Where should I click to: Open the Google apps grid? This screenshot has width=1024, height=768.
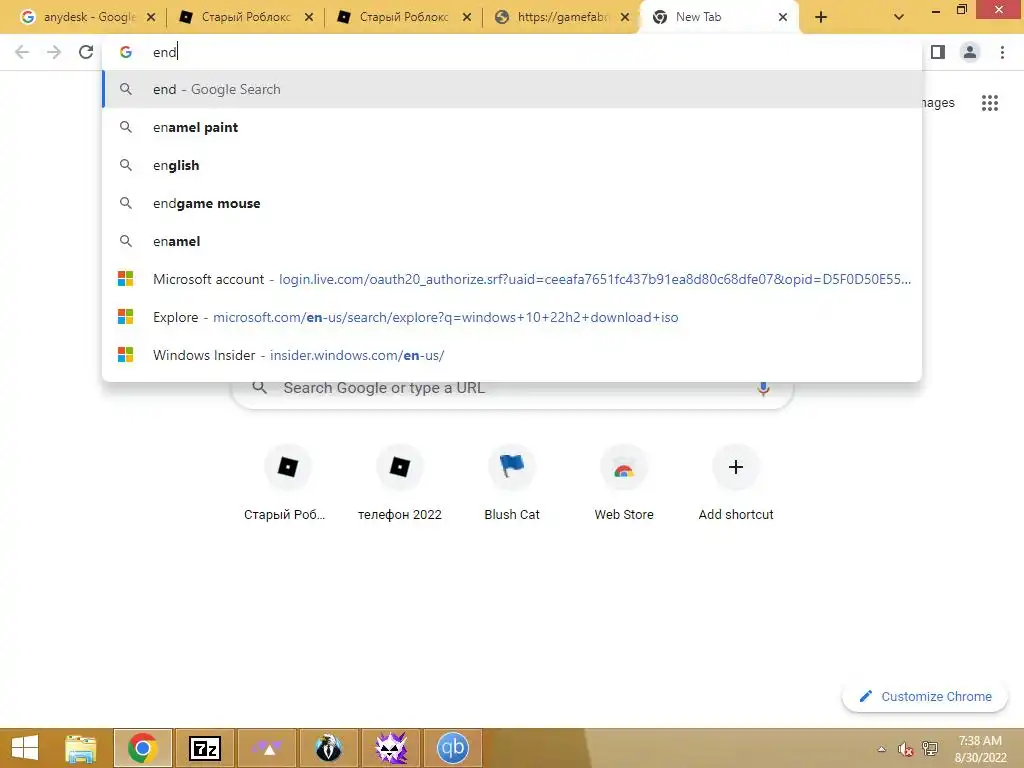tap(989, 103)
